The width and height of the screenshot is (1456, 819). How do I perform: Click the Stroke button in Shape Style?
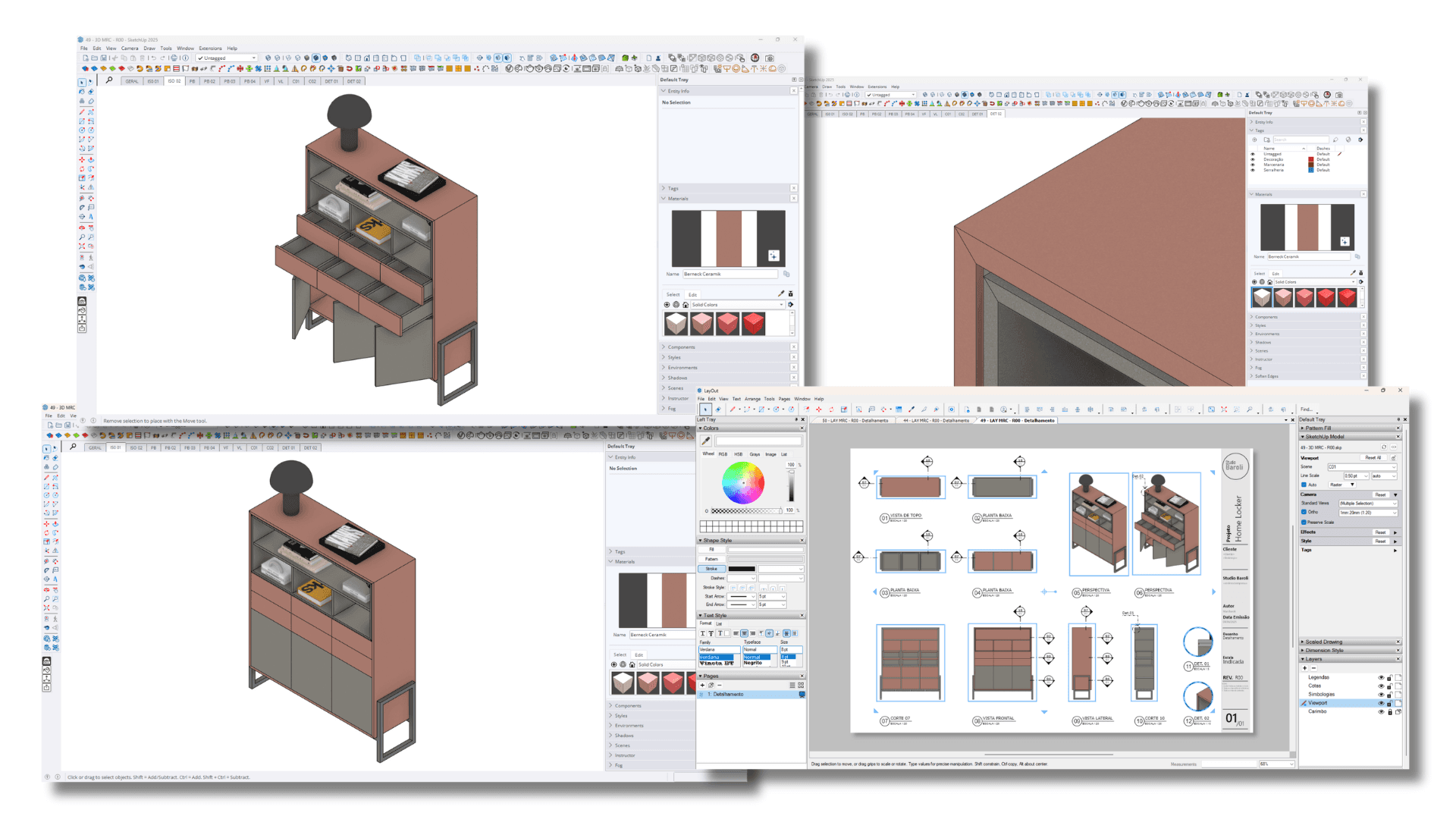click(x=711, y=569)
